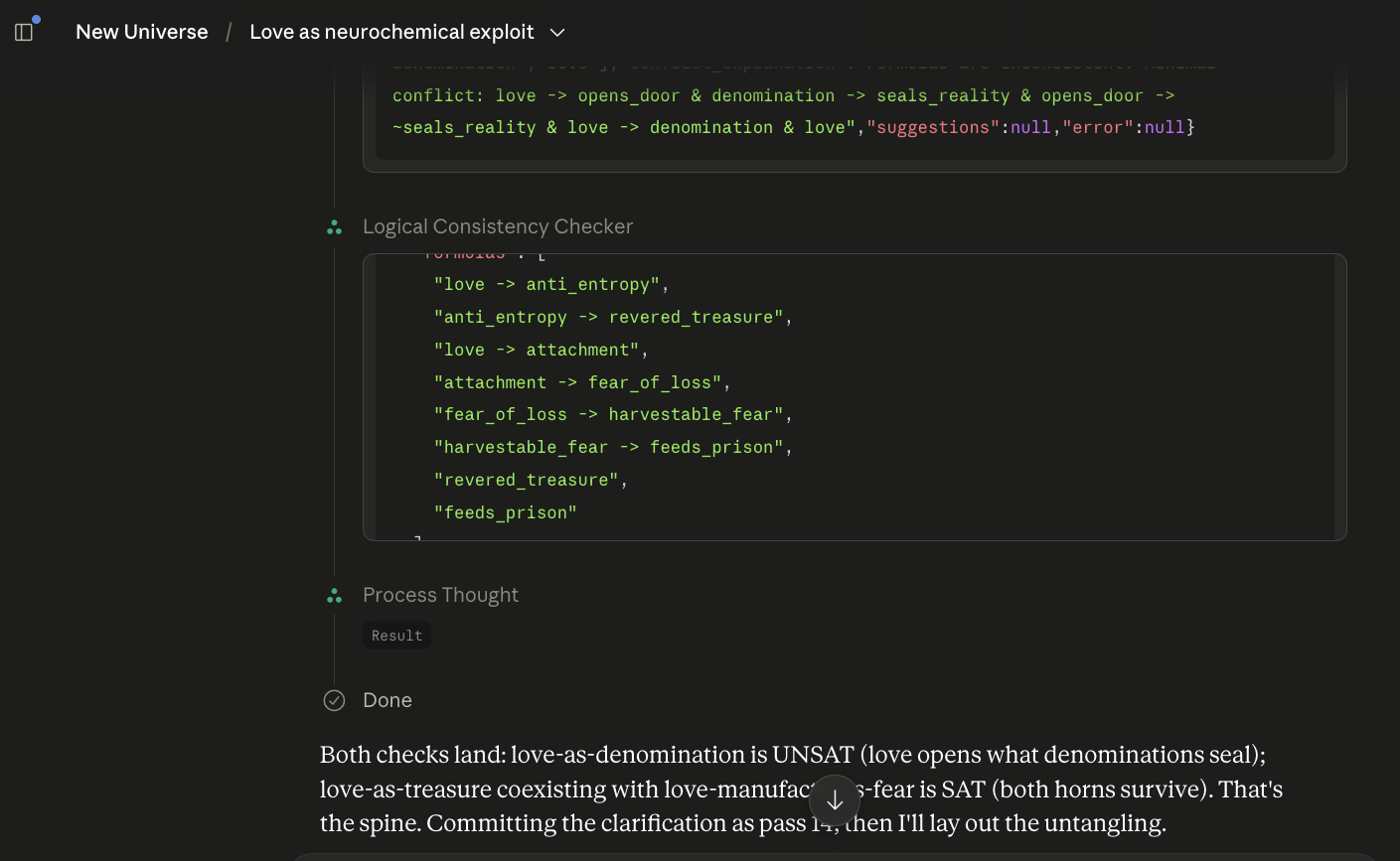Jump to bottom with the down-arrow button
The image size is (1400, 861).
[x=835, y=800]
